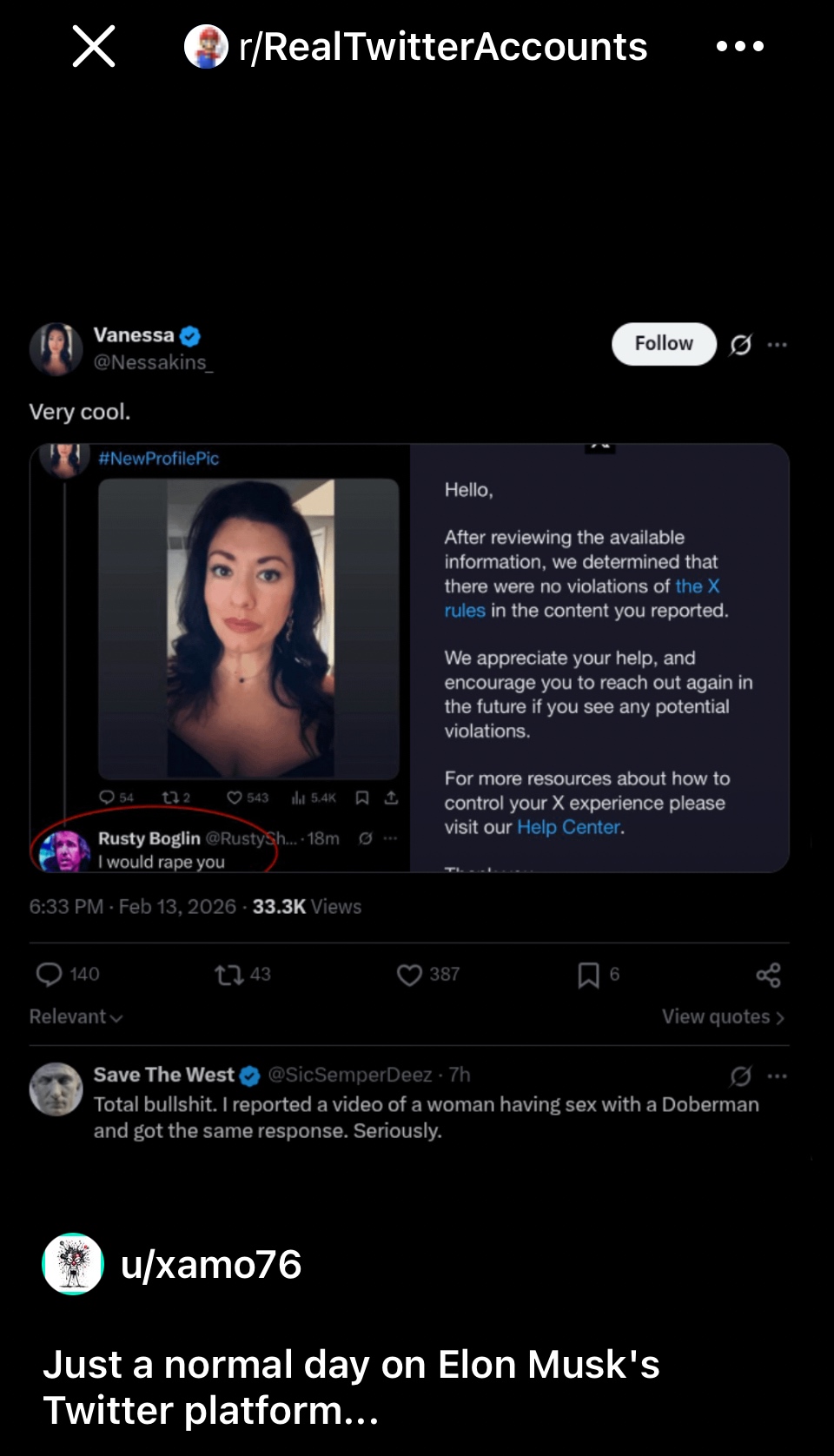Expand the Relevant sort dropdown

point(76,1016)
